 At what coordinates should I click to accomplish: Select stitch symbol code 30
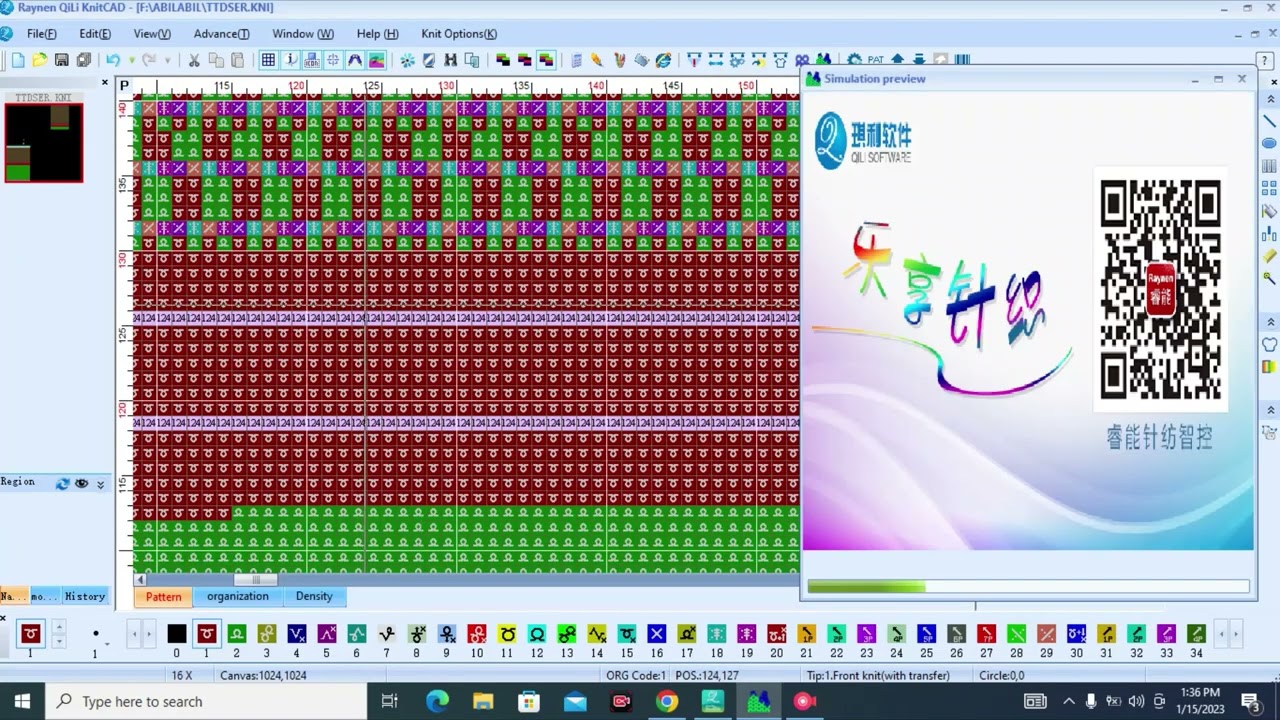click(x=1077, y=634)
